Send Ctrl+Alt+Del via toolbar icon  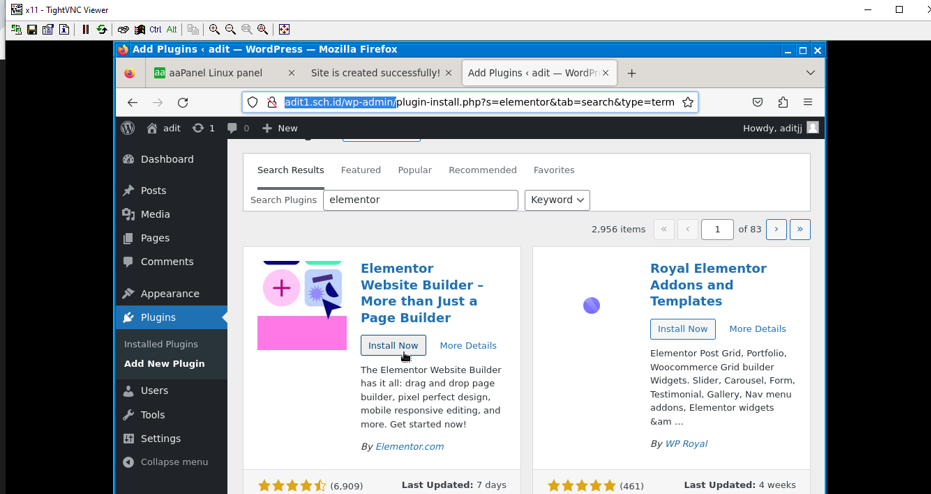(x=123, y=29)
